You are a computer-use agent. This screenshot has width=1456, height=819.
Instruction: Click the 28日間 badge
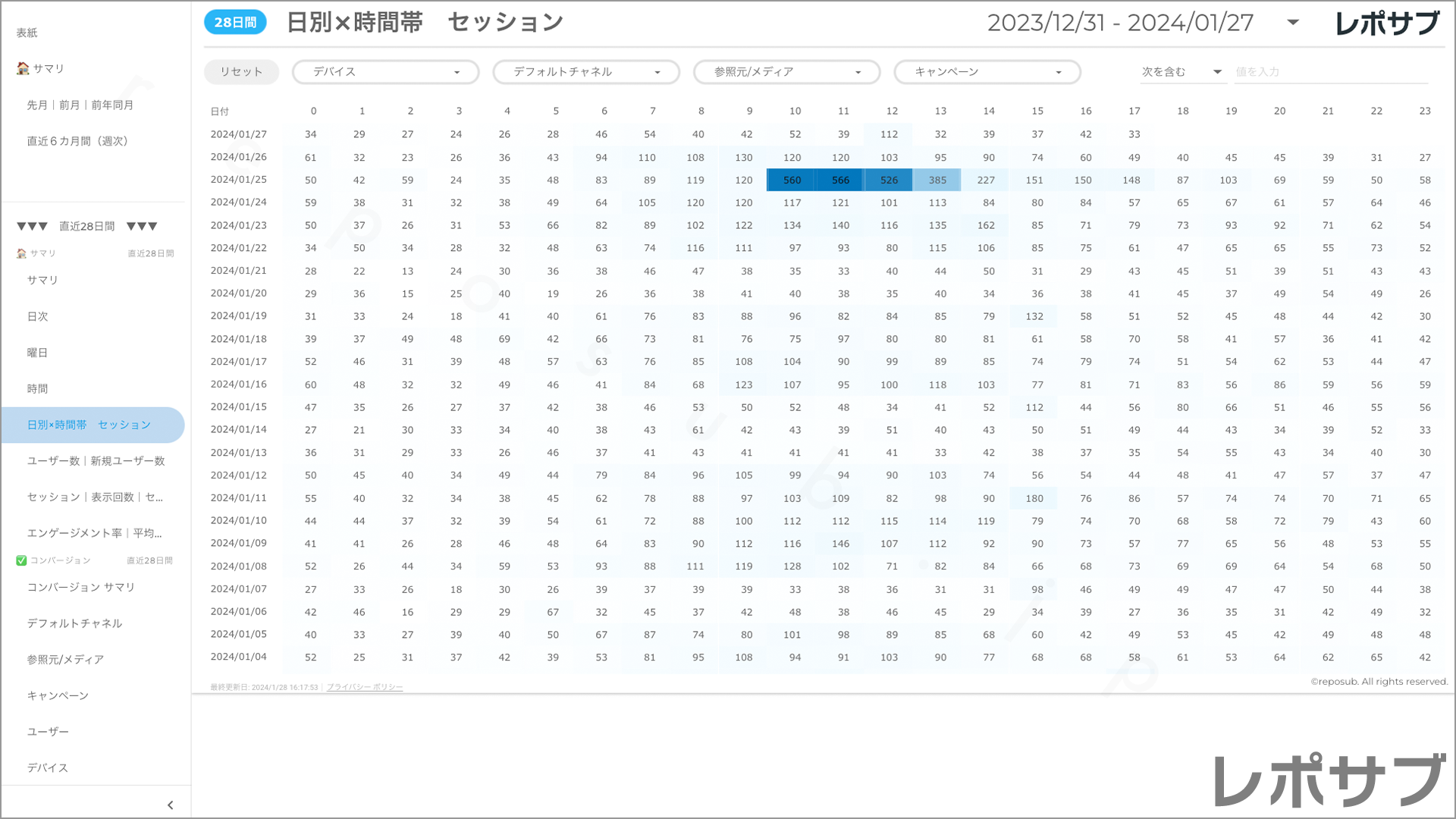point(235,23)
